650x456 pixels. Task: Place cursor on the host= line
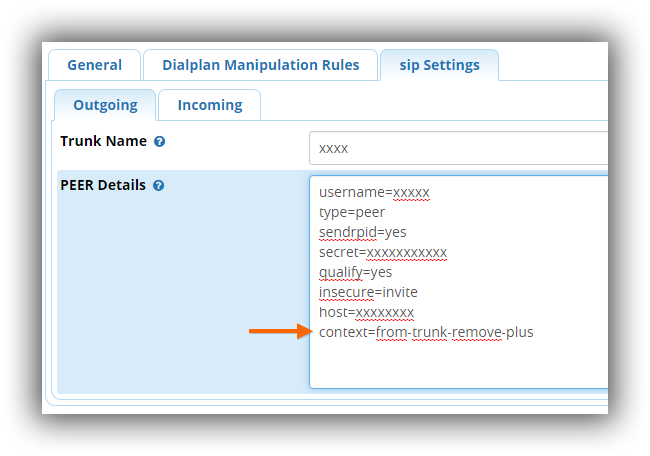point(366,312)
